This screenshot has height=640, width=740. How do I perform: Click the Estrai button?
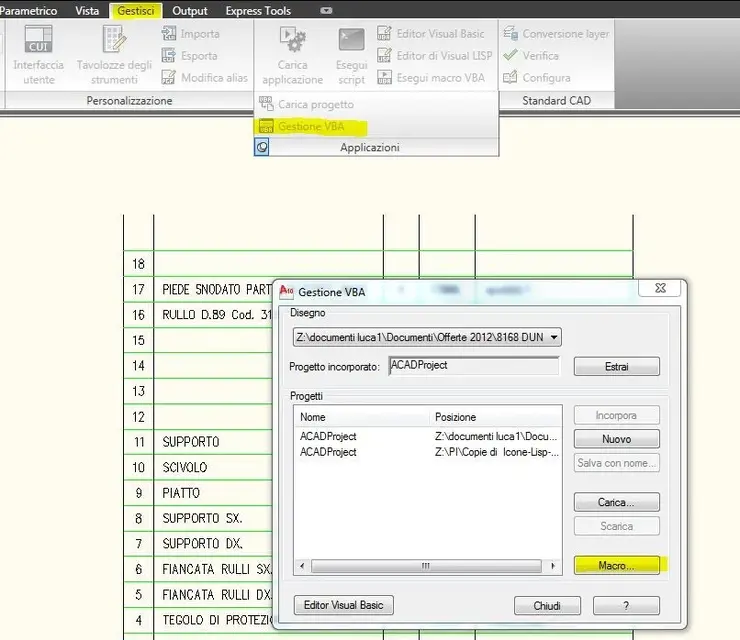616,367
